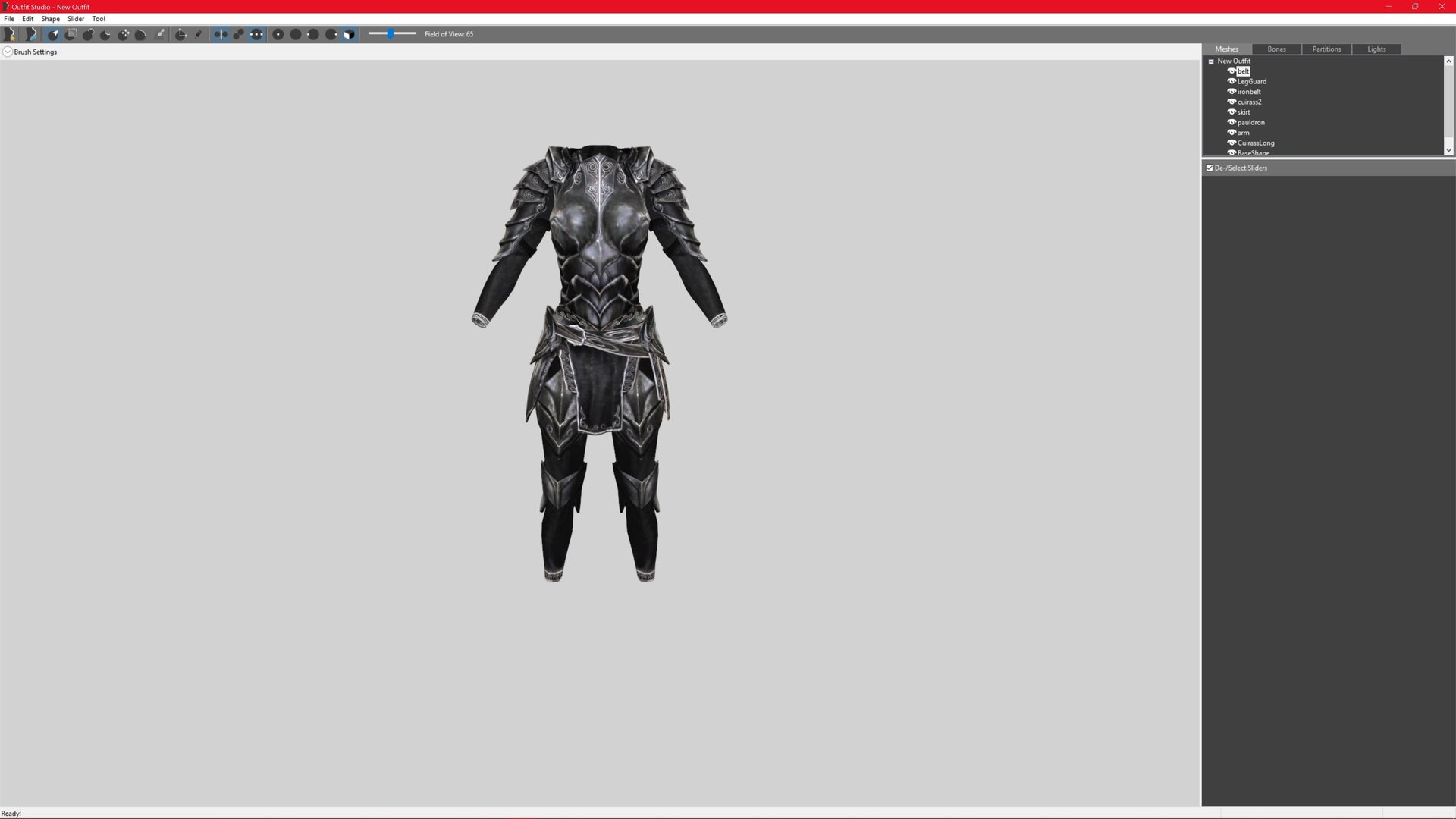1456x819 pixels.
Task: Select the cuirass2 mesh name
Action: click(x=1250, y=102)
